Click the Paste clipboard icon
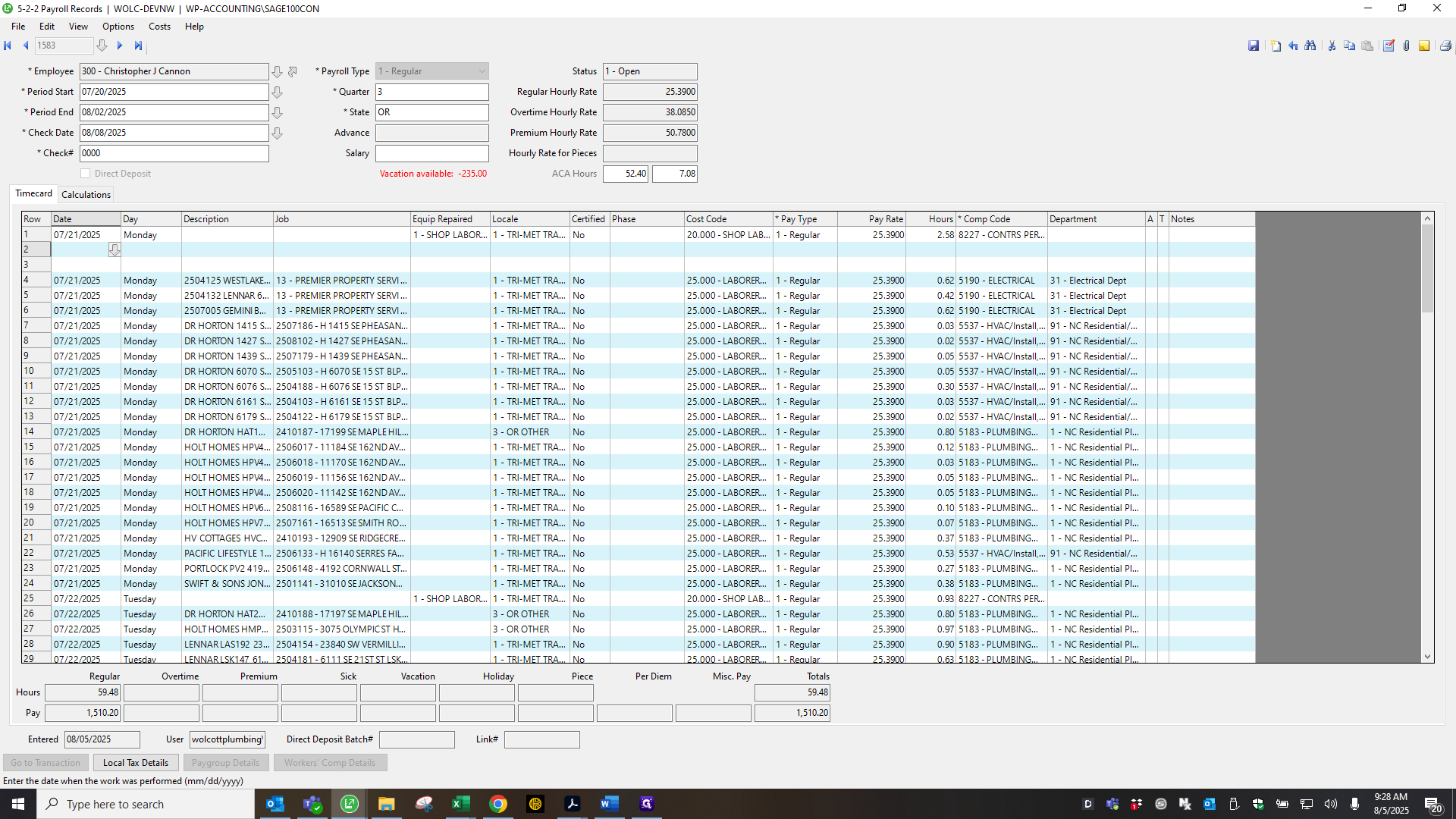 (x=1367, y=45)
